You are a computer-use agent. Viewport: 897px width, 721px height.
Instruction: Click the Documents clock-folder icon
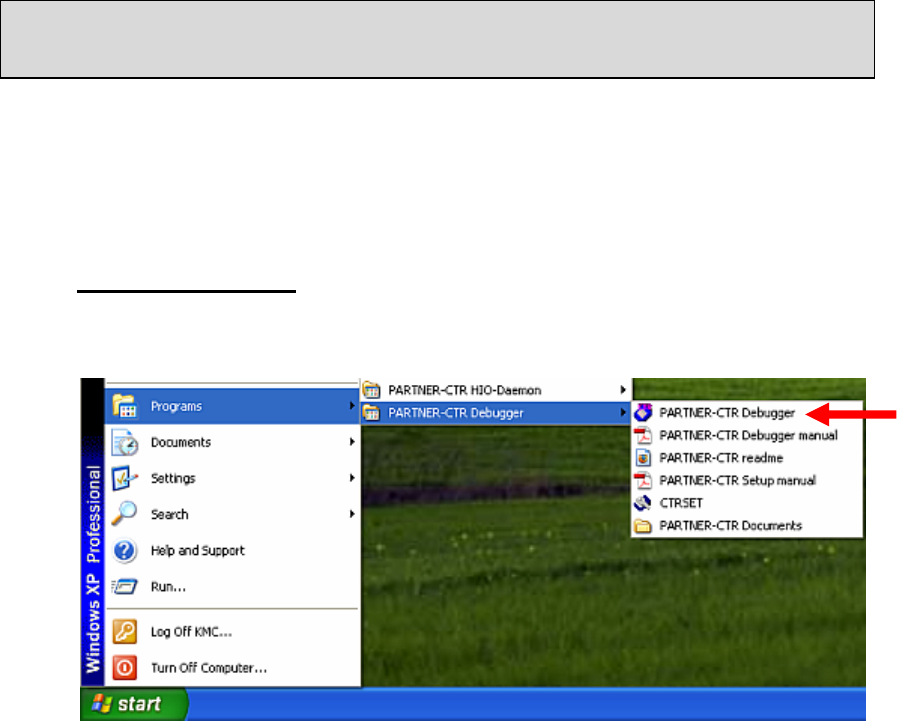pos(125,442)
